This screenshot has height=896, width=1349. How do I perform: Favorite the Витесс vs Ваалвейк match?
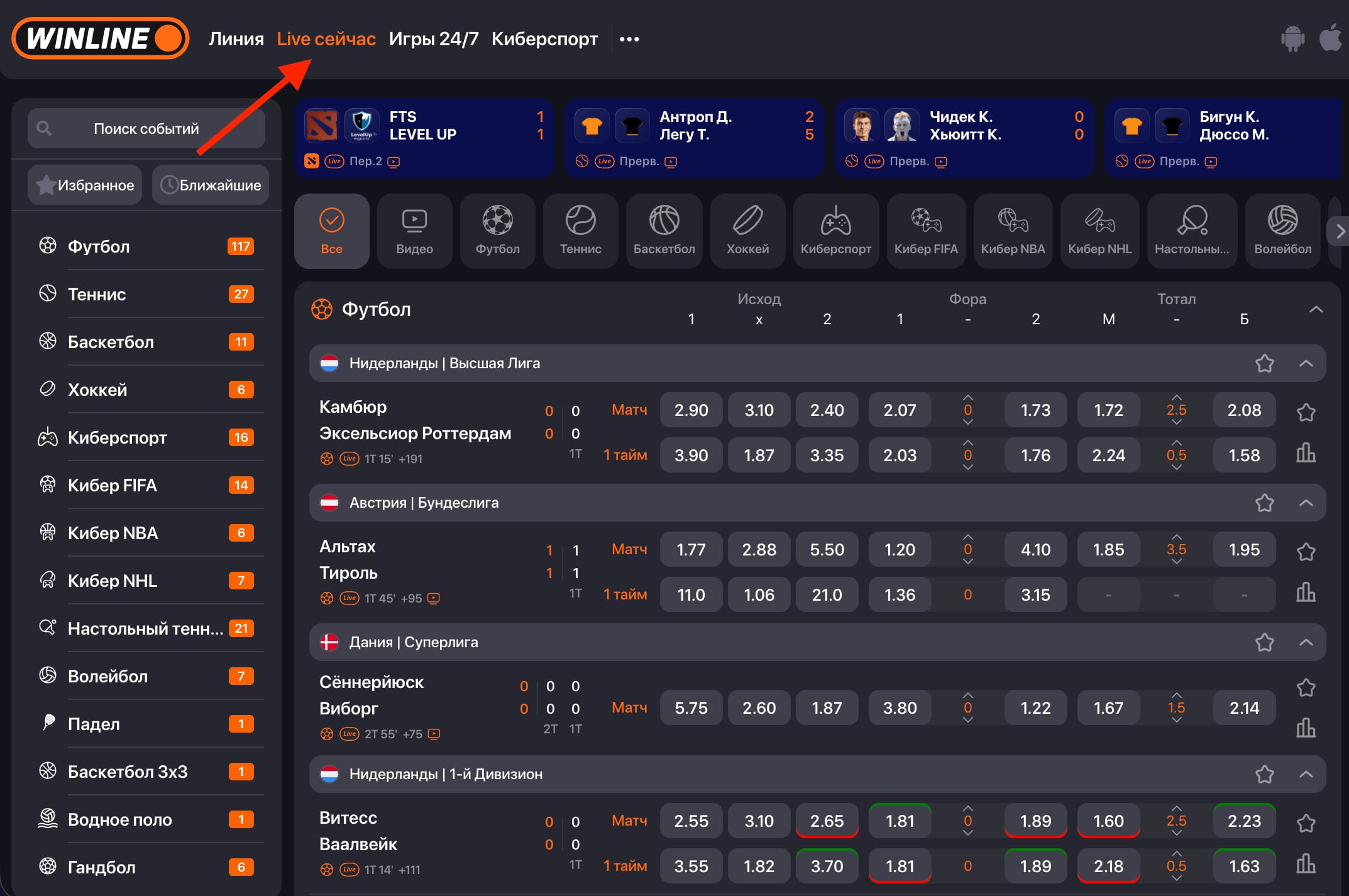pyautogui.click(x=1306, y=823)
